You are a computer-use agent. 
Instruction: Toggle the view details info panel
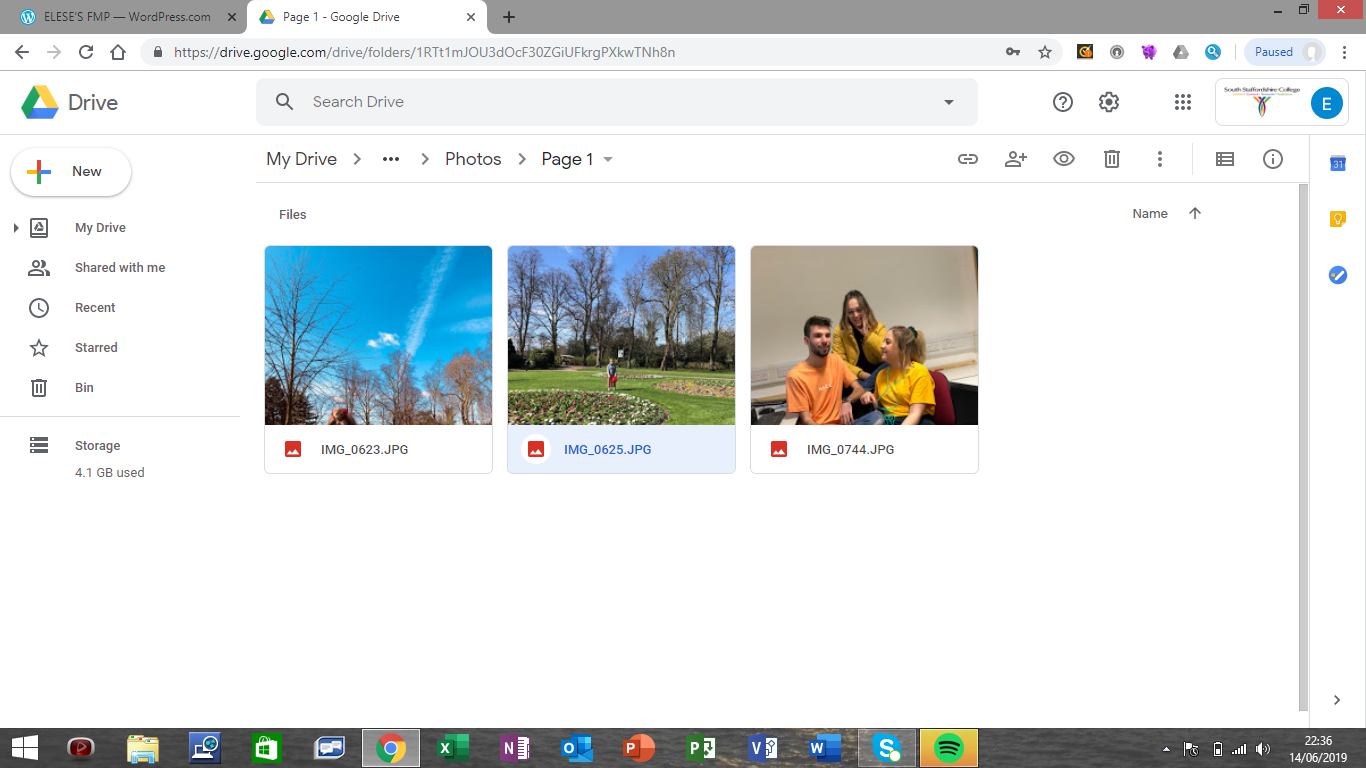click(1273, 159)
